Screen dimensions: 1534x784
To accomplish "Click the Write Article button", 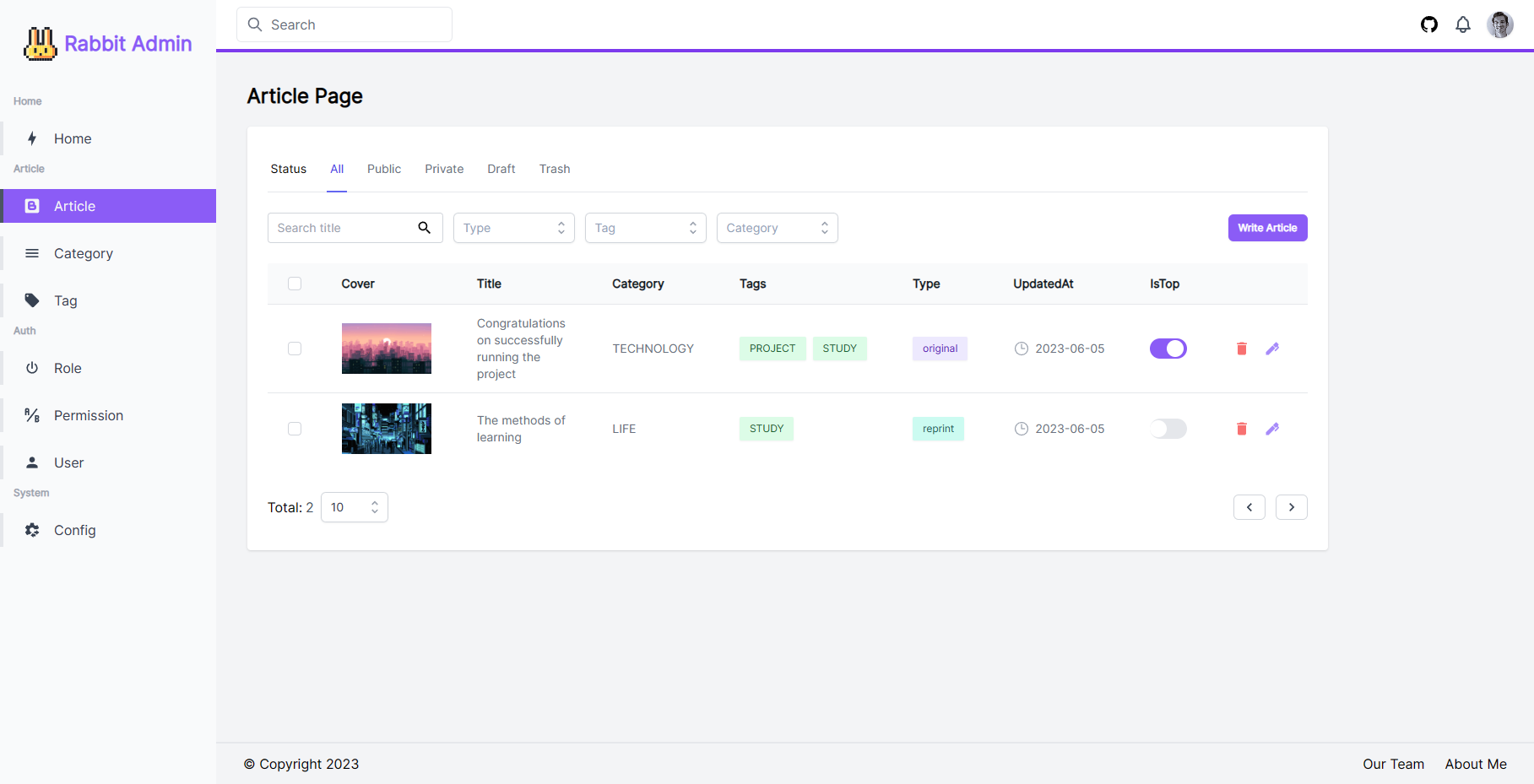I will pos(1267,227).
